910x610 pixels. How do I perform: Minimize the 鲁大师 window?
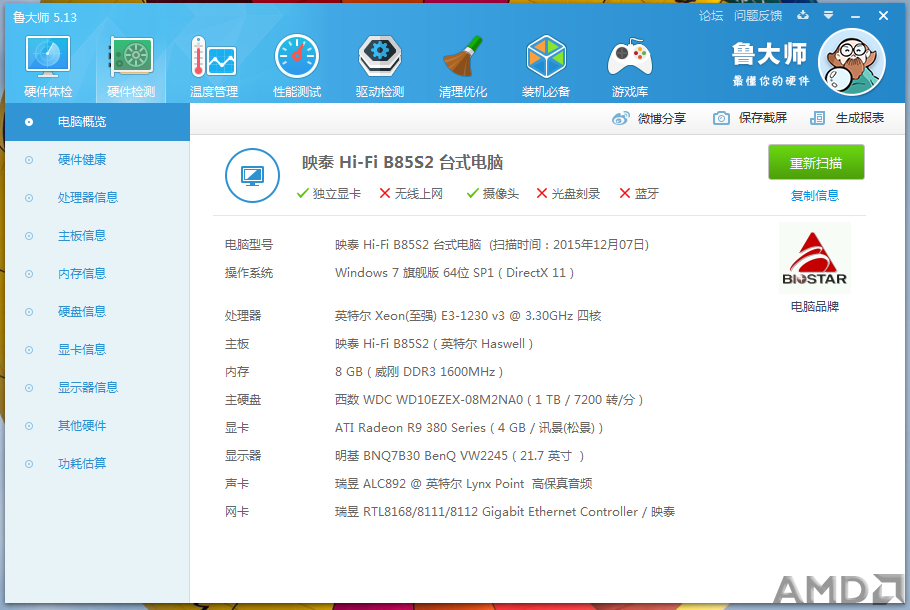[855, 16]
